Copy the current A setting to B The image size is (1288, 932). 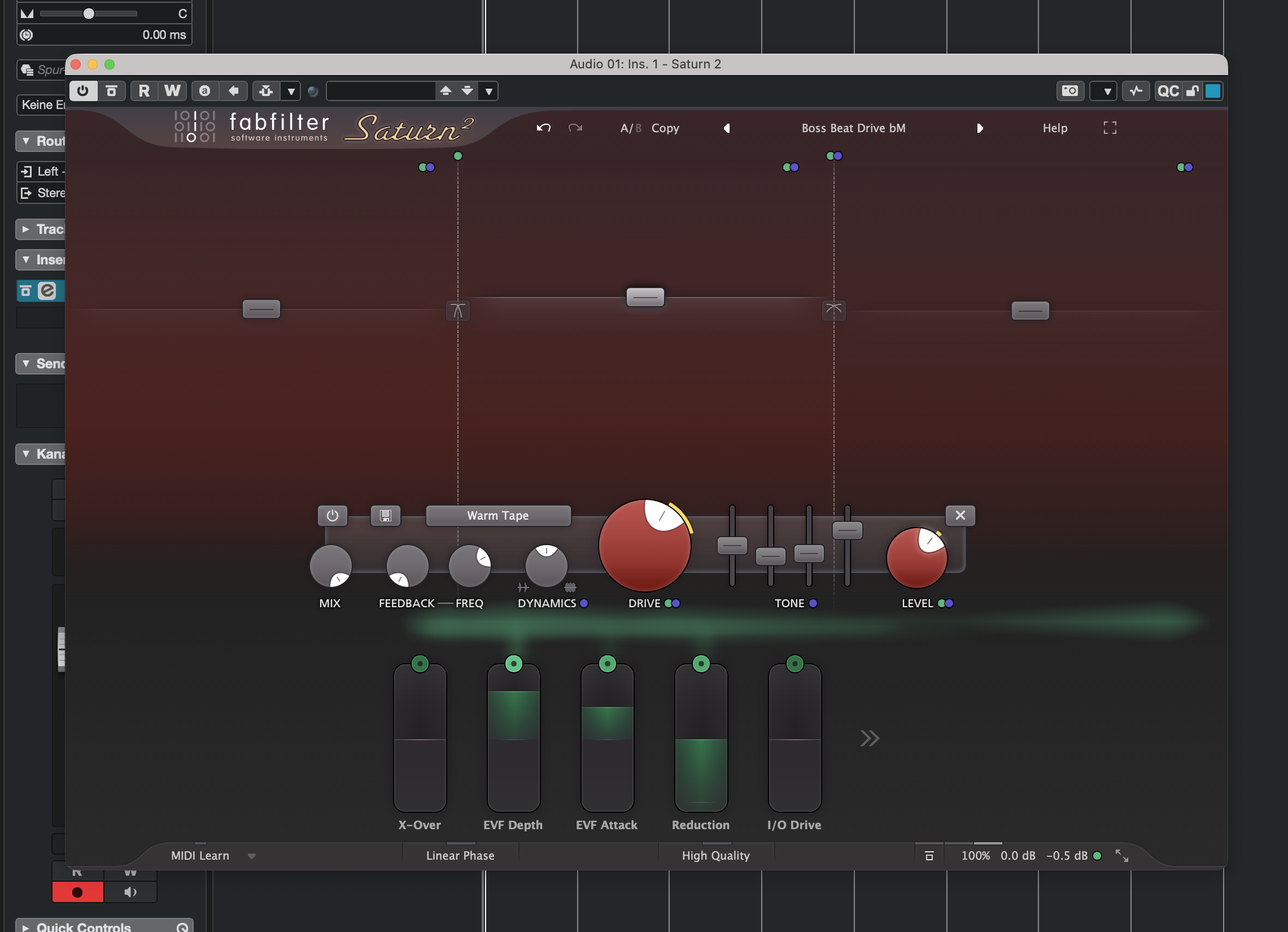[x=665, y=128]
